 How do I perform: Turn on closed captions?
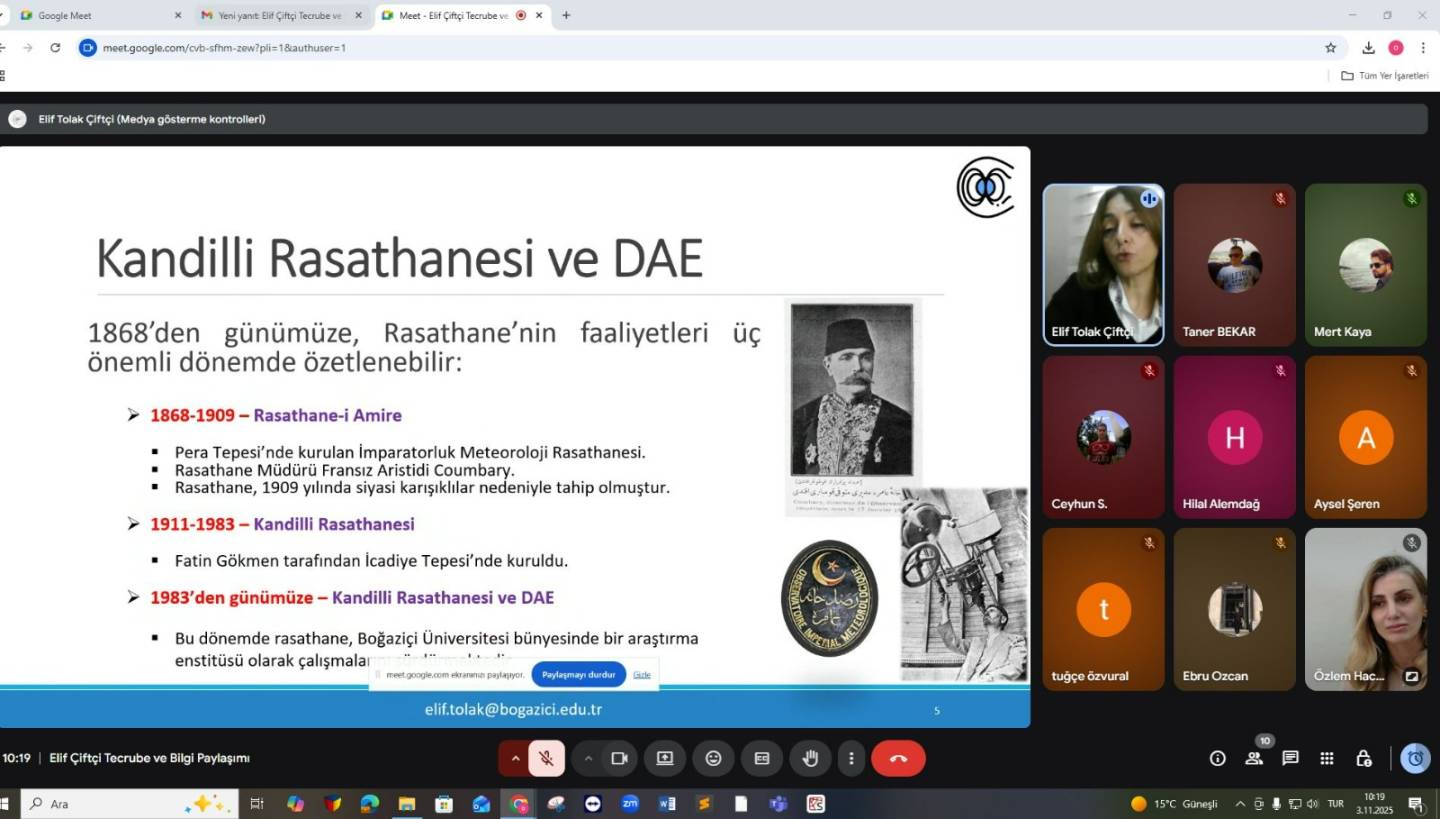point(762,758)
